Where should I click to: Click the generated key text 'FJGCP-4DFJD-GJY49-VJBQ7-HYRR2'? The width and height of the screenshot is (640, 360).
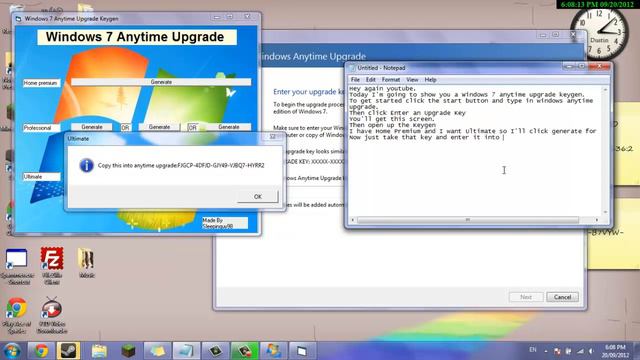[x=221, y=165]
